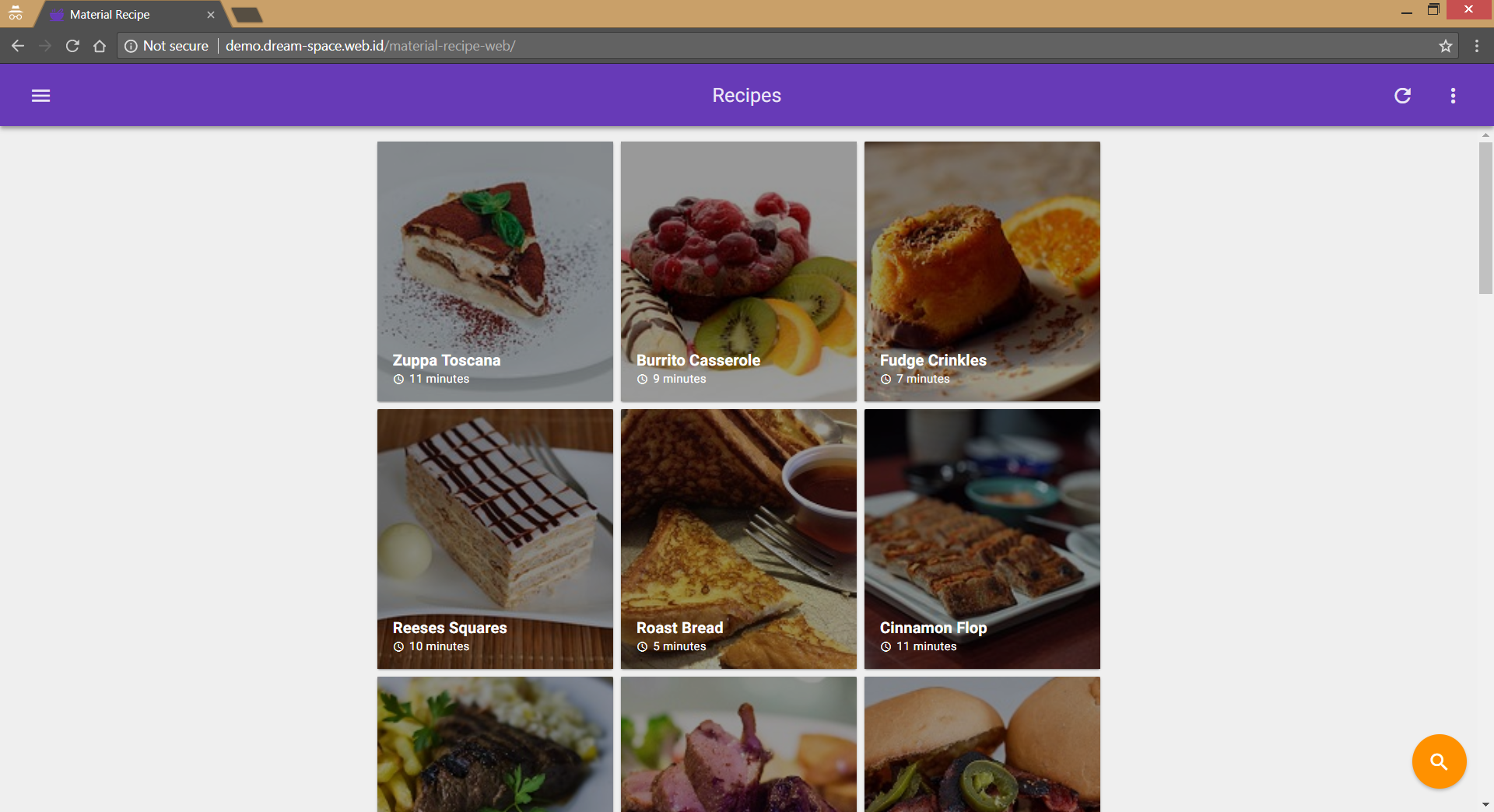Click the orange search floating button
The width and height of the screenshot is (1494, 812).
pyautogui.click(x=1439, y=761)
